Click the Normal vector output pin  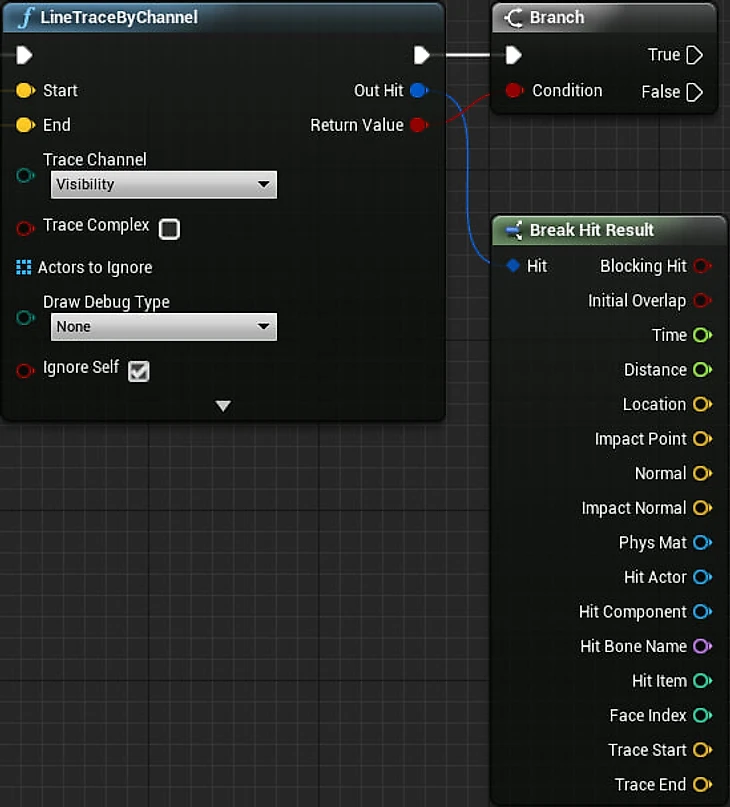pos(703,473)
